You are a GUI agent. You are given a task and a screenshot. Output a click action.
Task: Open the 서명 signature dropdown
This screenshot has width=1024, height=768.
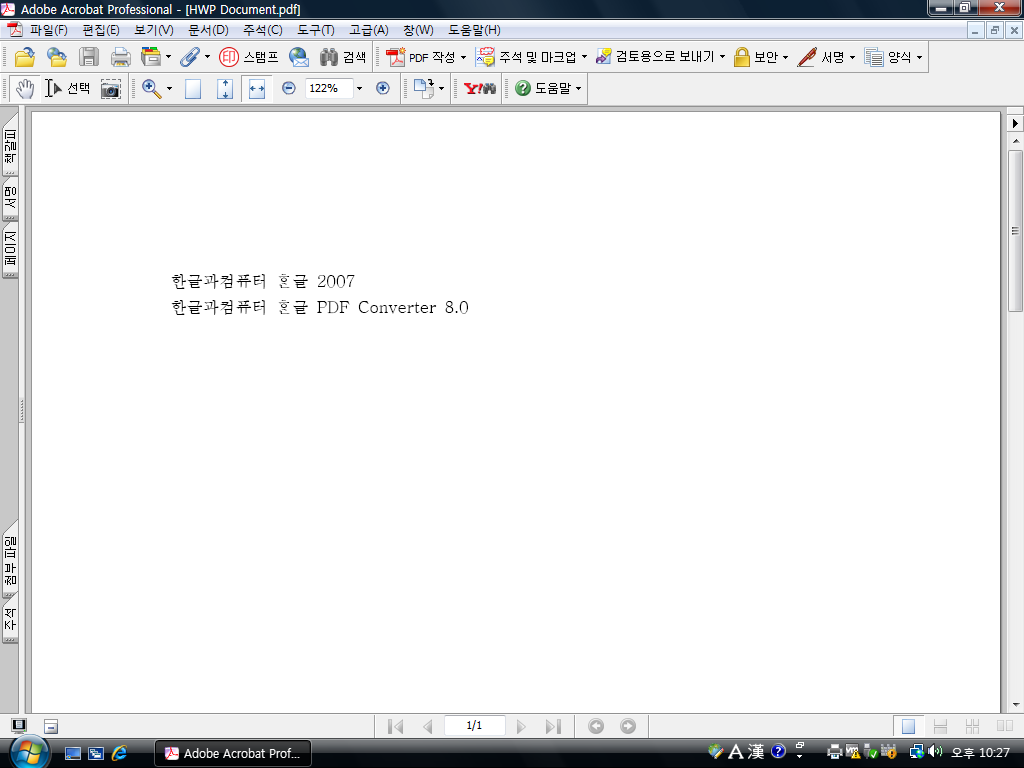(826, 57)
